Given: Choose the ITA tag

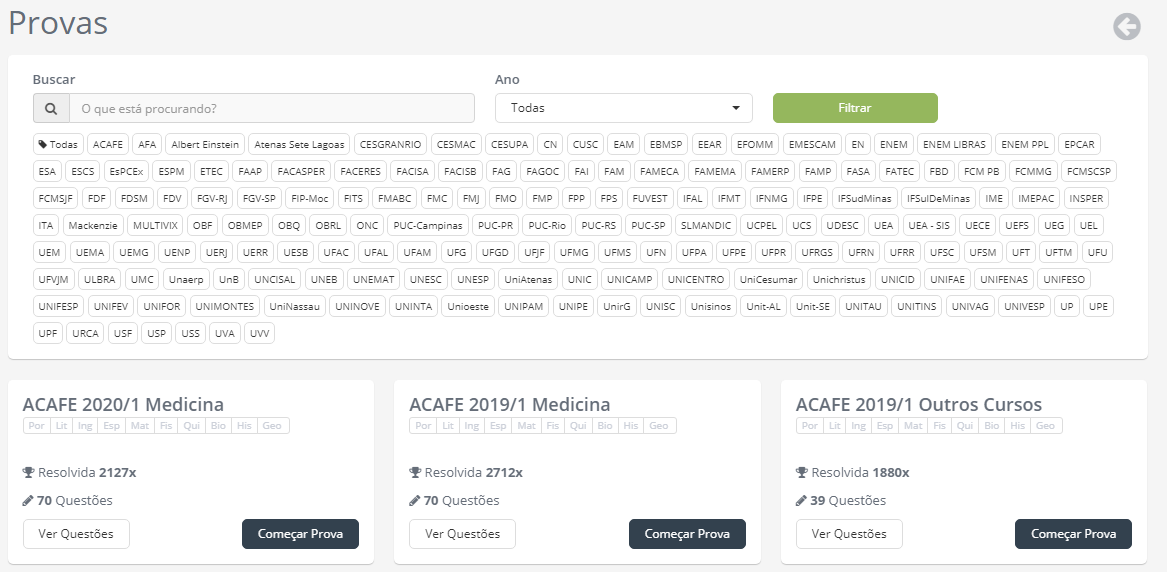Looking at the screenshot, I should 46,225.
